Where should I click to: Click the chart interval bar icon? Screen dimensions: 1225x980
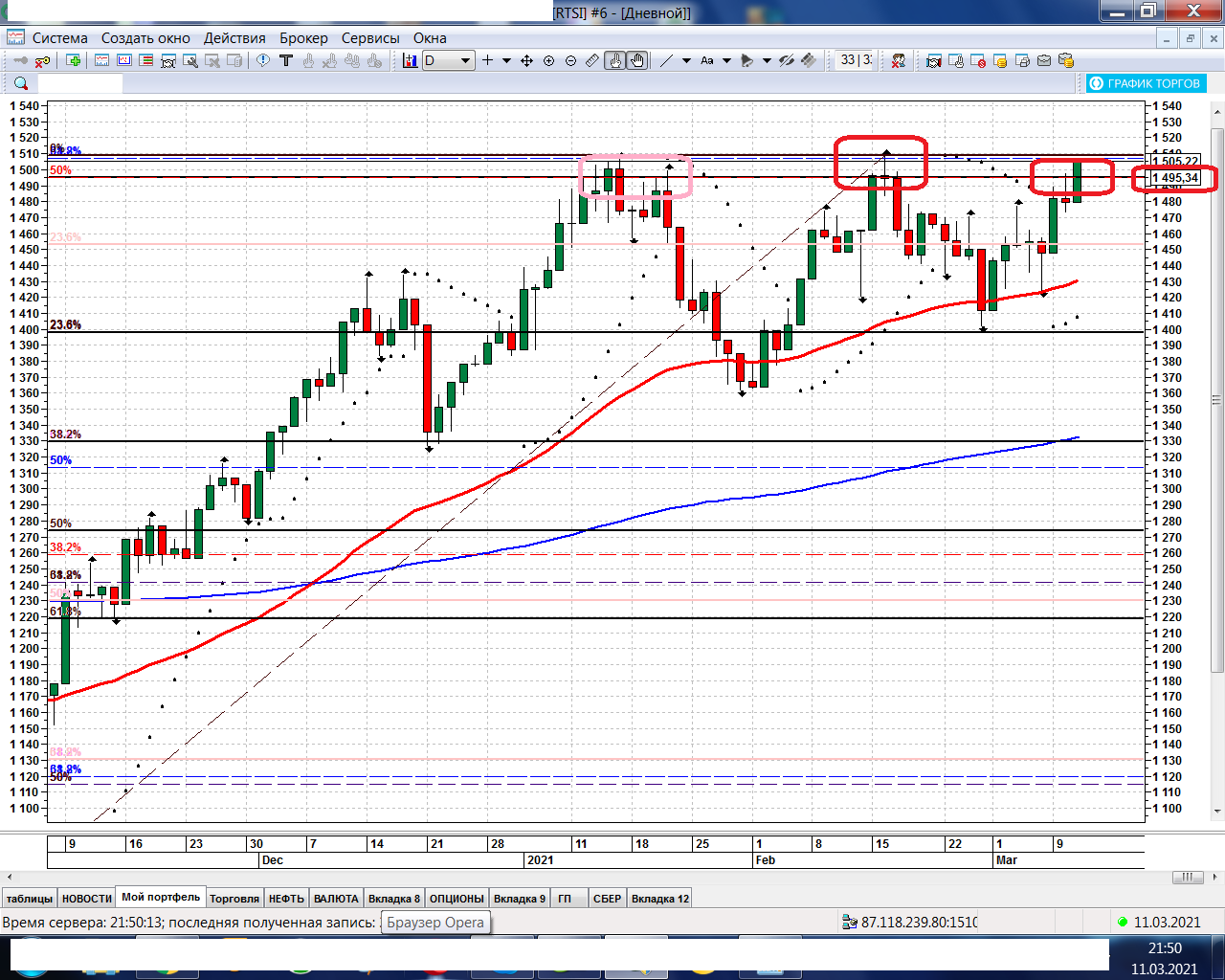tap(410, 60)
